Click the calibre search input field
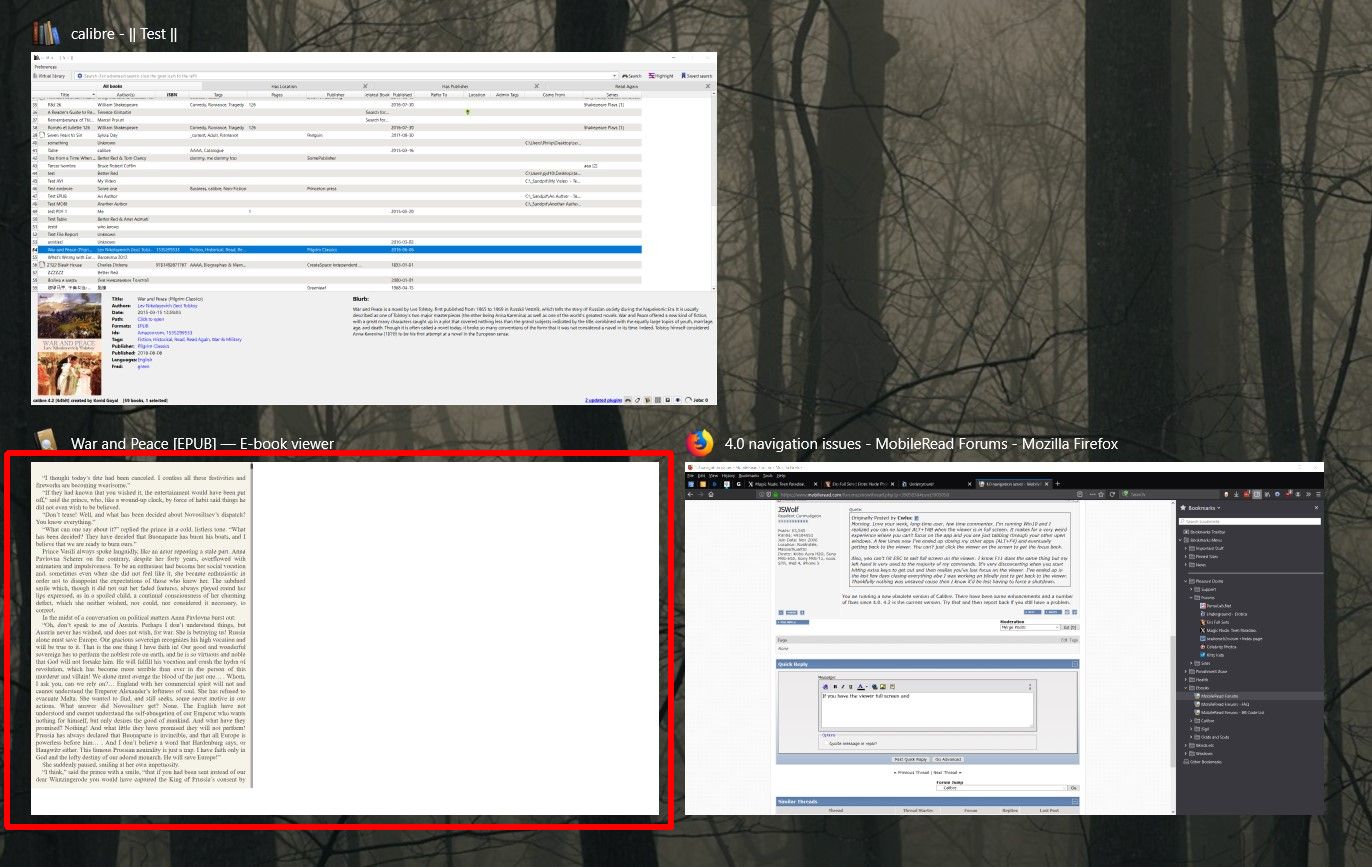 [348, 76]
